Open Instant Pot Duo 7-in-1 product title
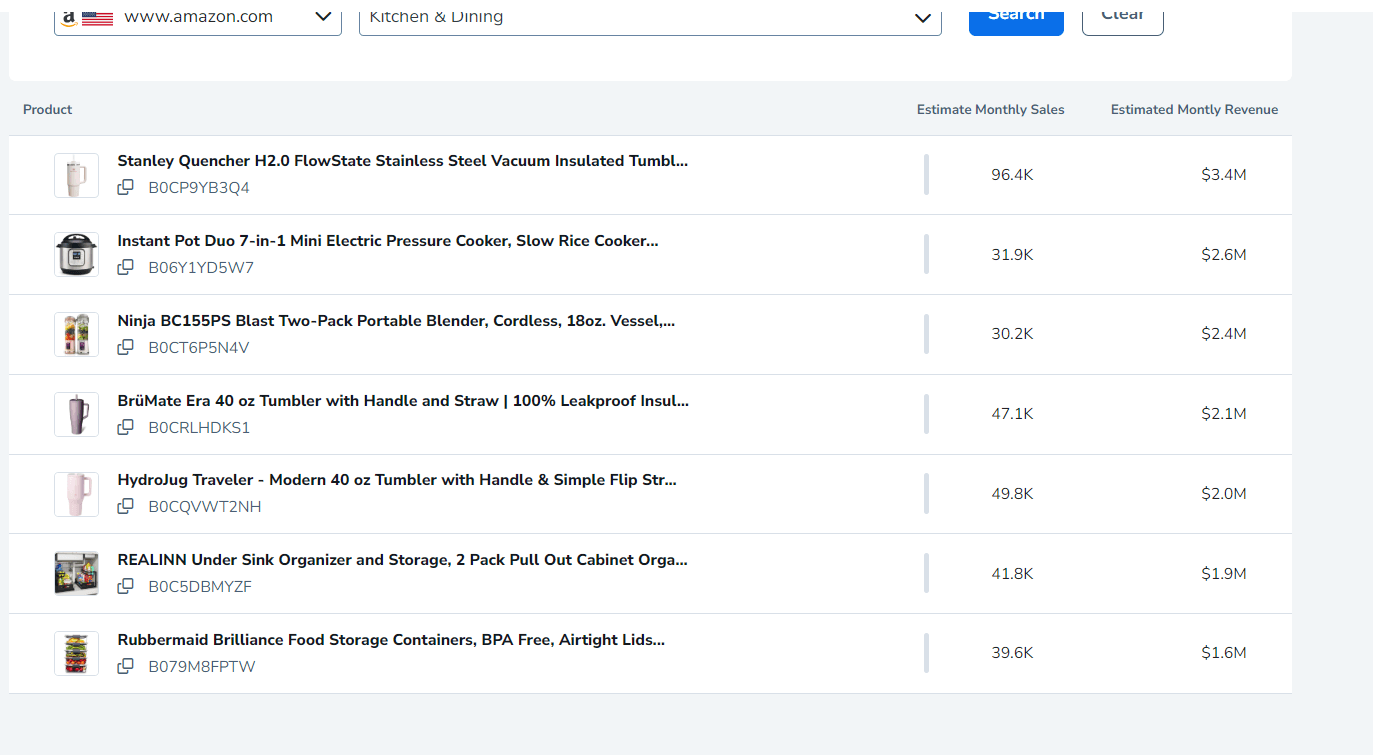The height and width of the screenshot is (755, 1373). (x=388, y=241)
